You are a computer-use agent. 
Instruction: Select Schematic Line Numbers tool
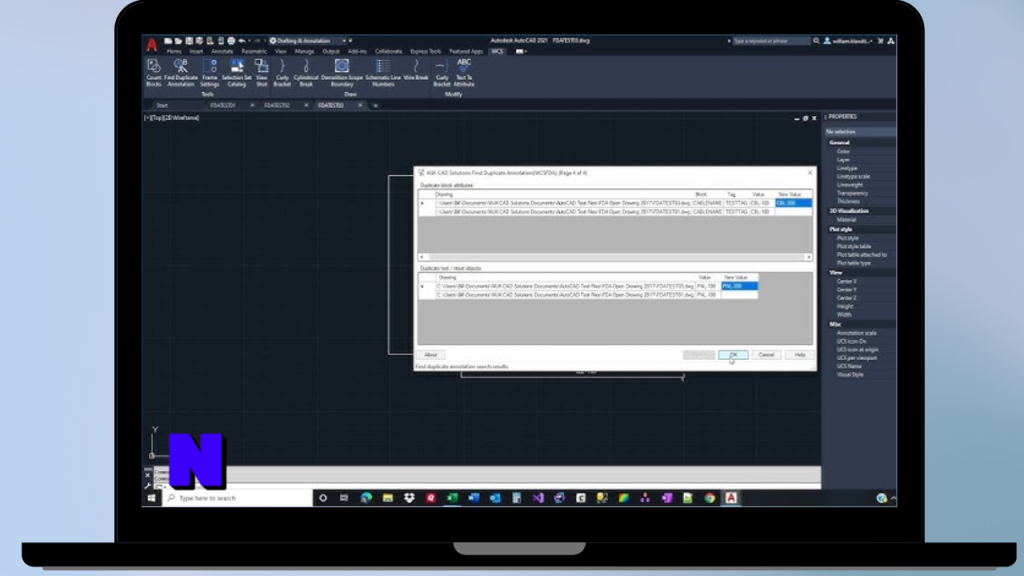point(383,72)
